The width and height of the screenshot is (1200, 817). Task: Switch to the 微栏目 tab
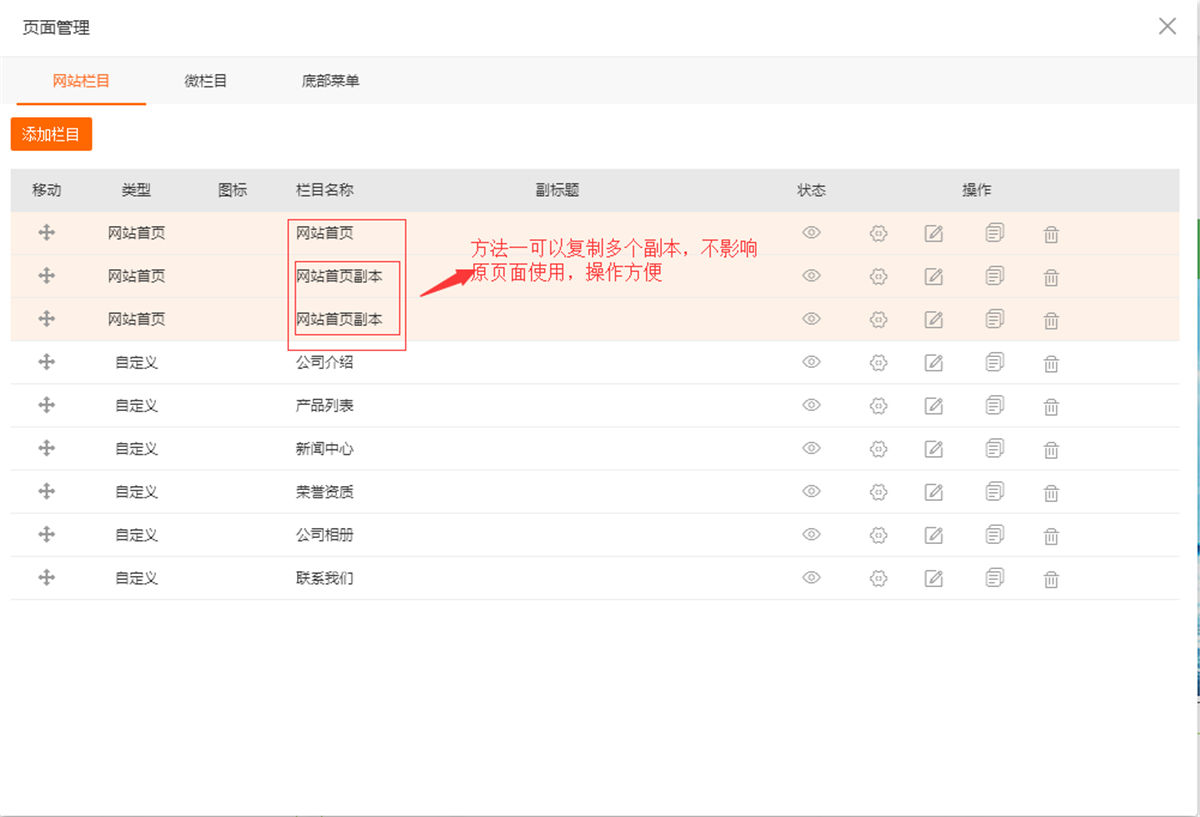(206, 81)
